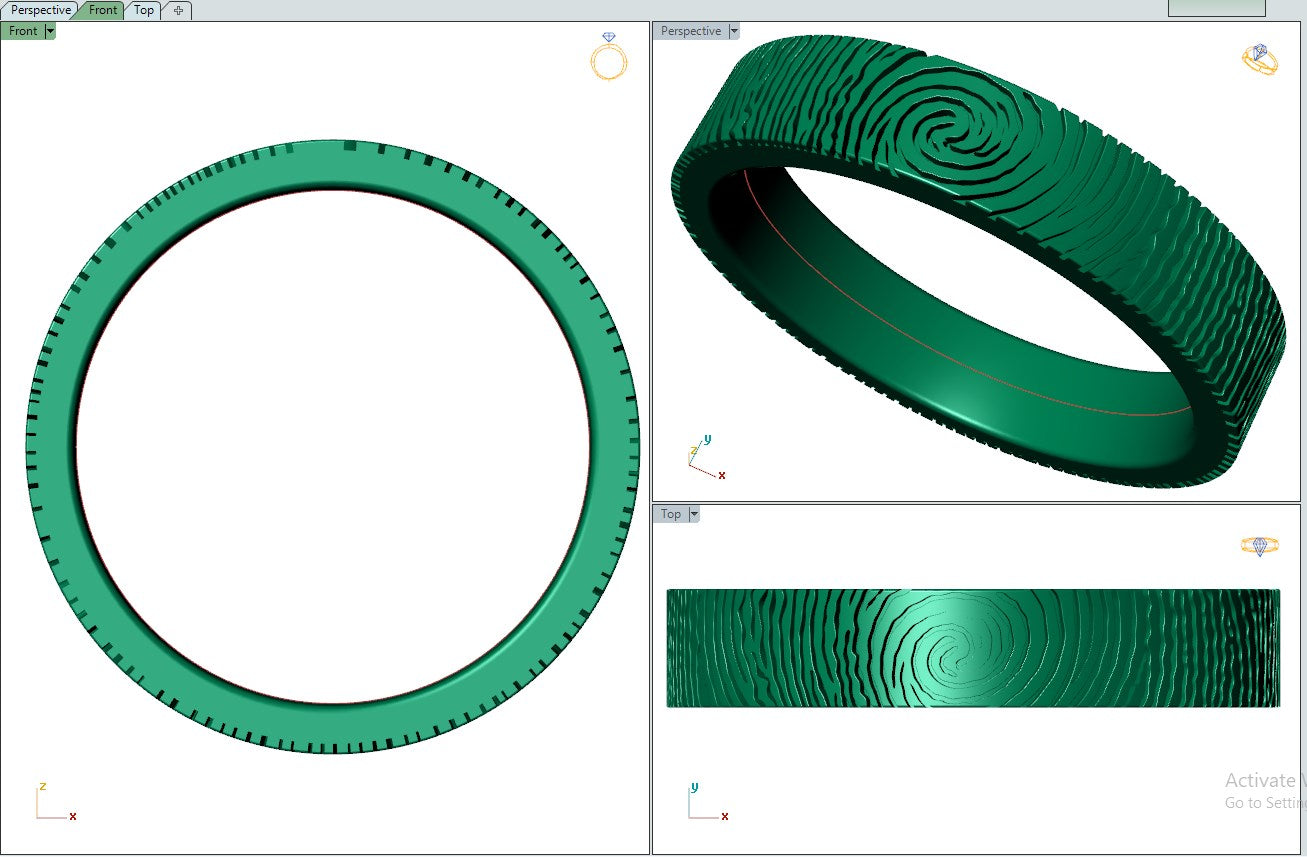This screenshot has height=857, width=1307.
Task: Switch to the Top viewport tab
Action: click(144, 10)
